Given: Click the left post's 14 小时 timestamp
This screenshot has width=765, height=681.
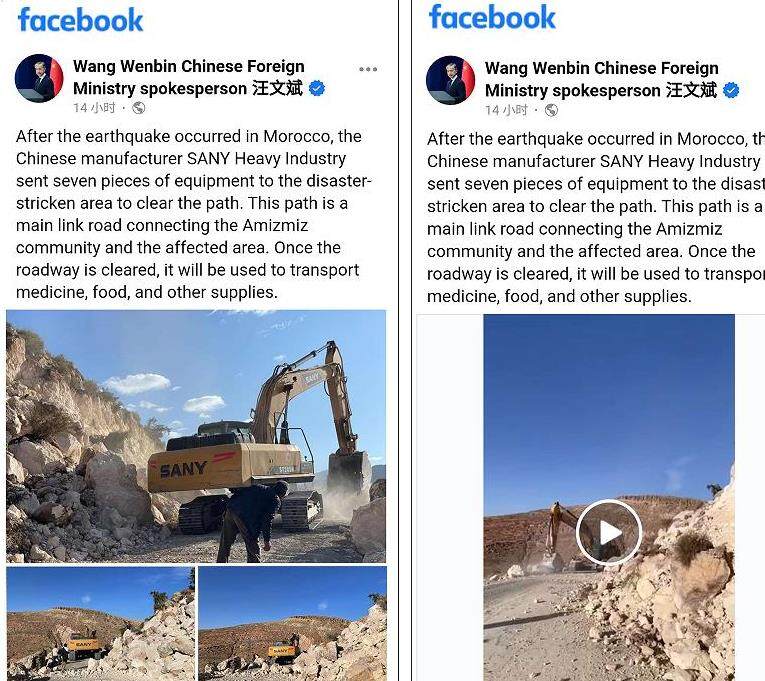Looking at the screenshot, I should pyautogui.click(x=94, y=108).
